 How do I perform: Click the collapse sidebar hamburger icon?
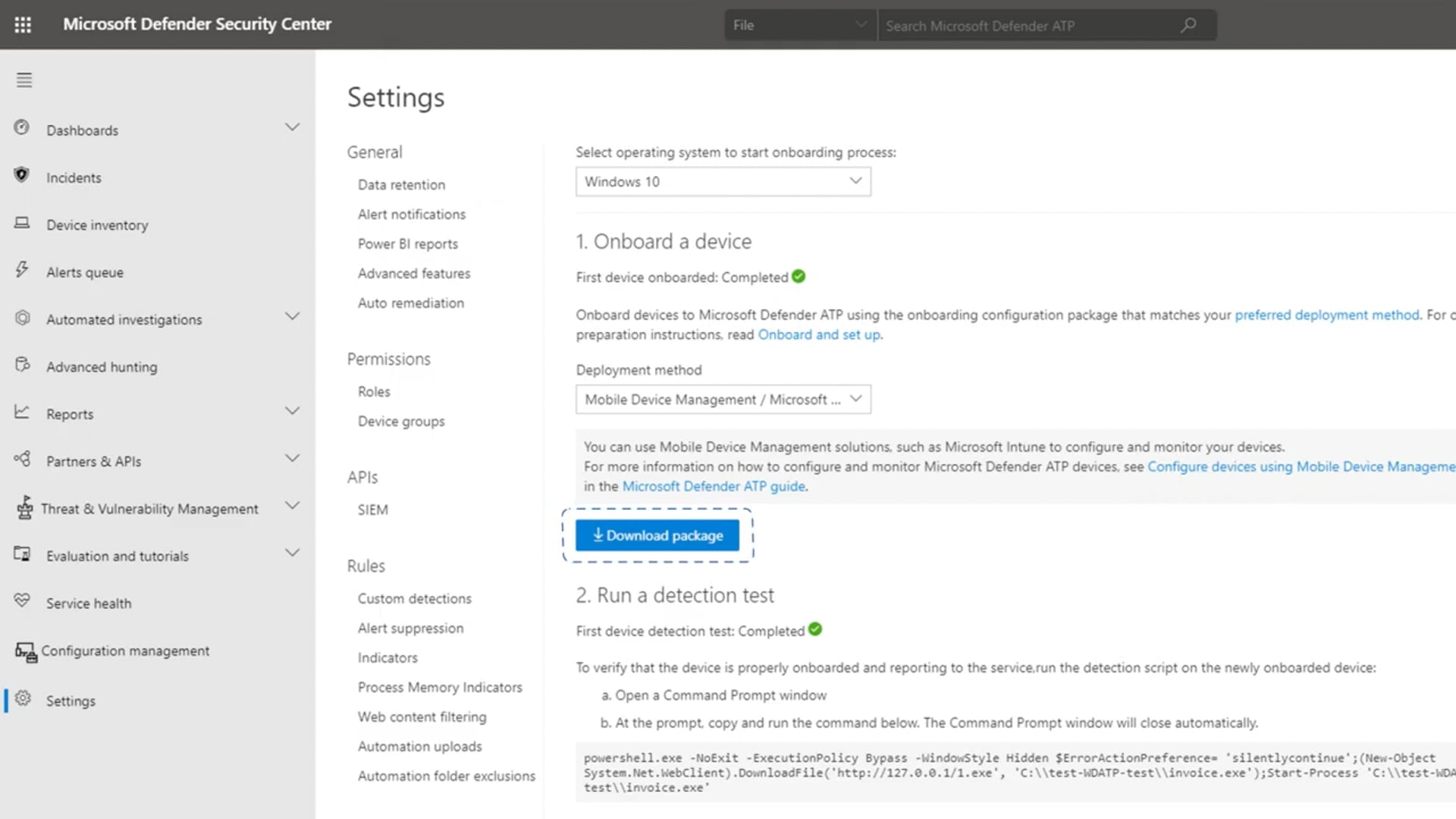[24, 80]
